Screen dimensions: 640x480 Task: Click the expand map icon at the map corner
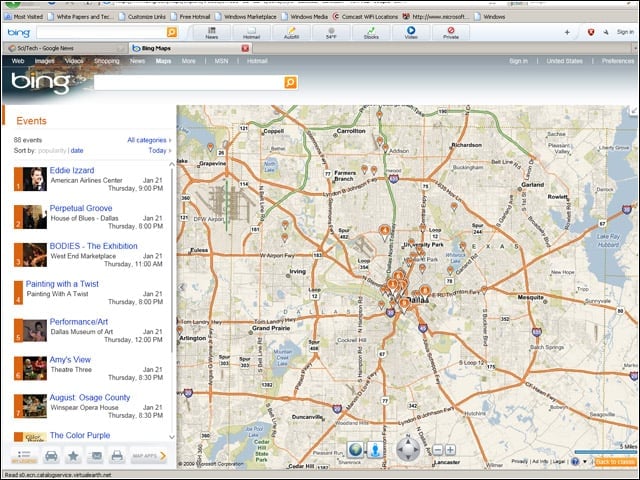tap(634, 110)
